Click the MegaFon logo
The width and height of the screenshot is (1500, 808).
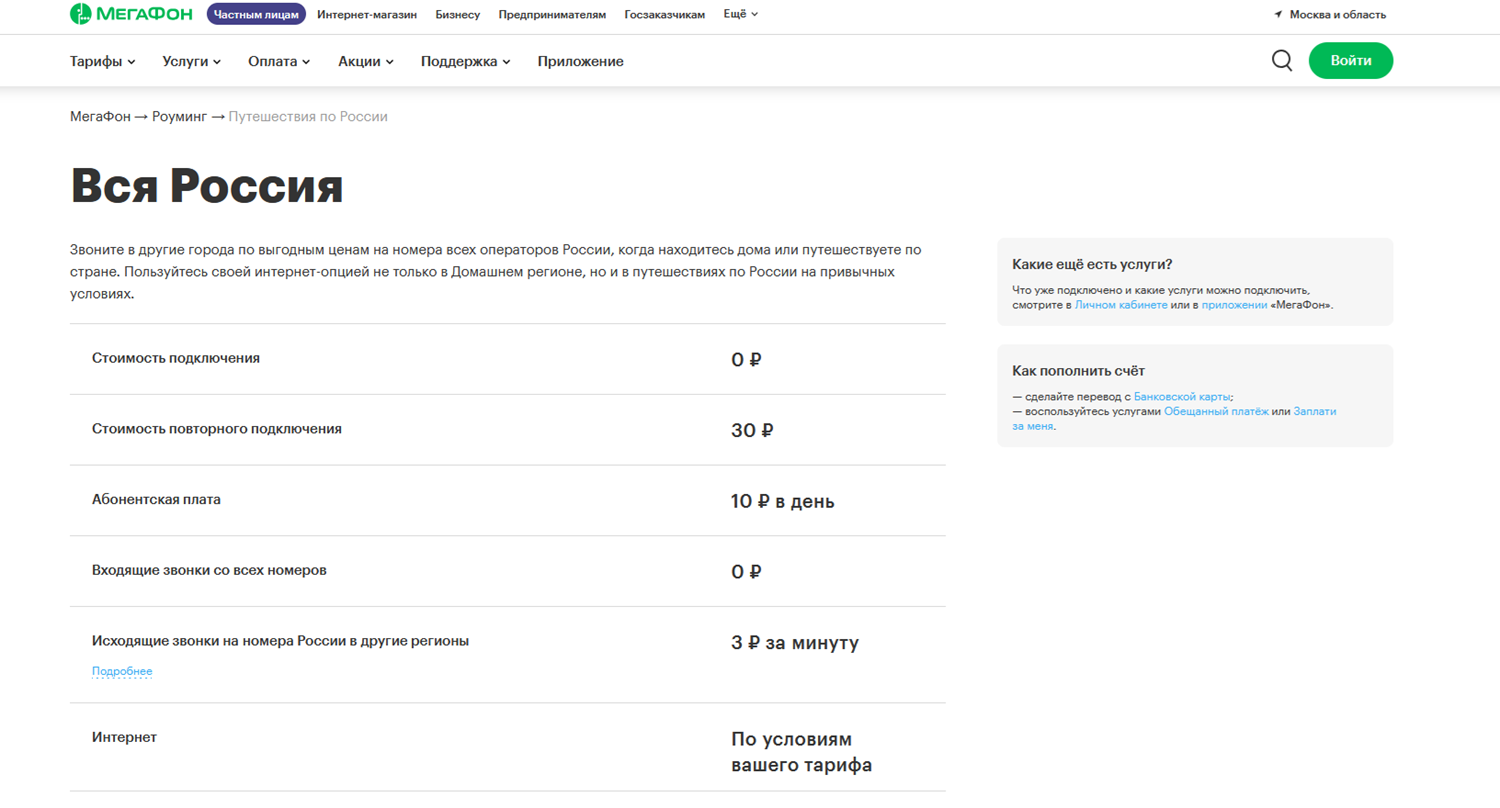point(133,14)
